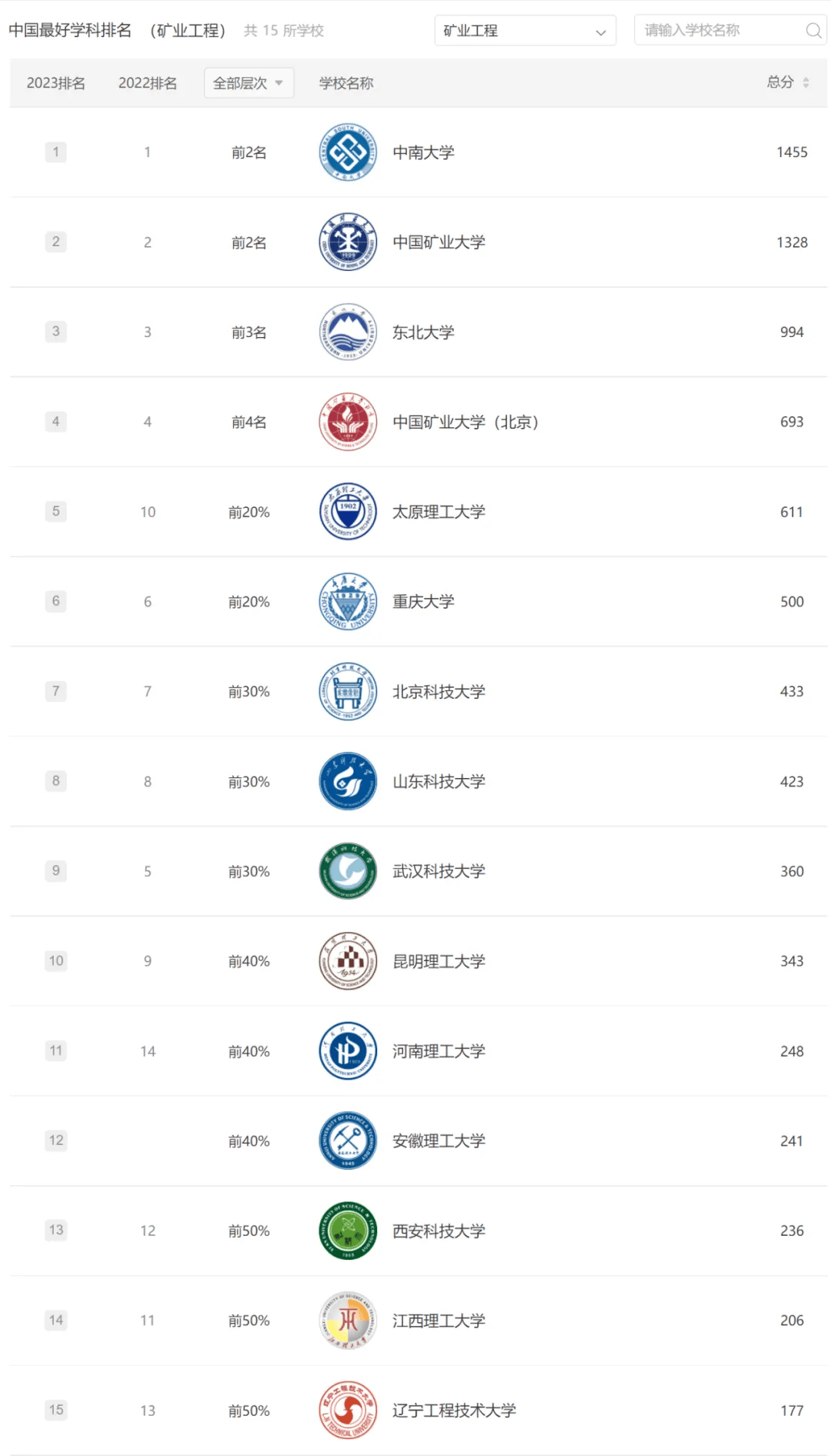
Task: Click Liaoning Technical University logo
Action: 348,1410
